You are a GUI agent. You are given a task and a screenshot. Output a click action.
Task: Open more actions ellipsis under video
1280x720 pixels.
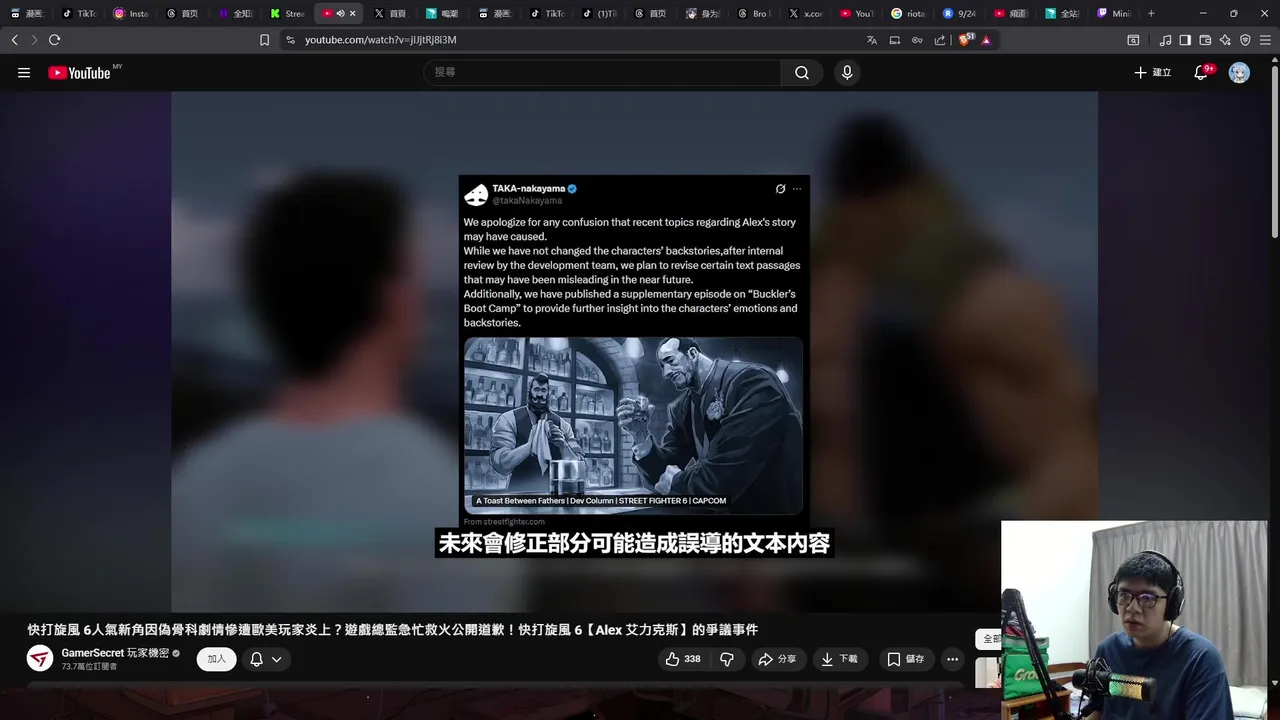[x=952, y=659]
